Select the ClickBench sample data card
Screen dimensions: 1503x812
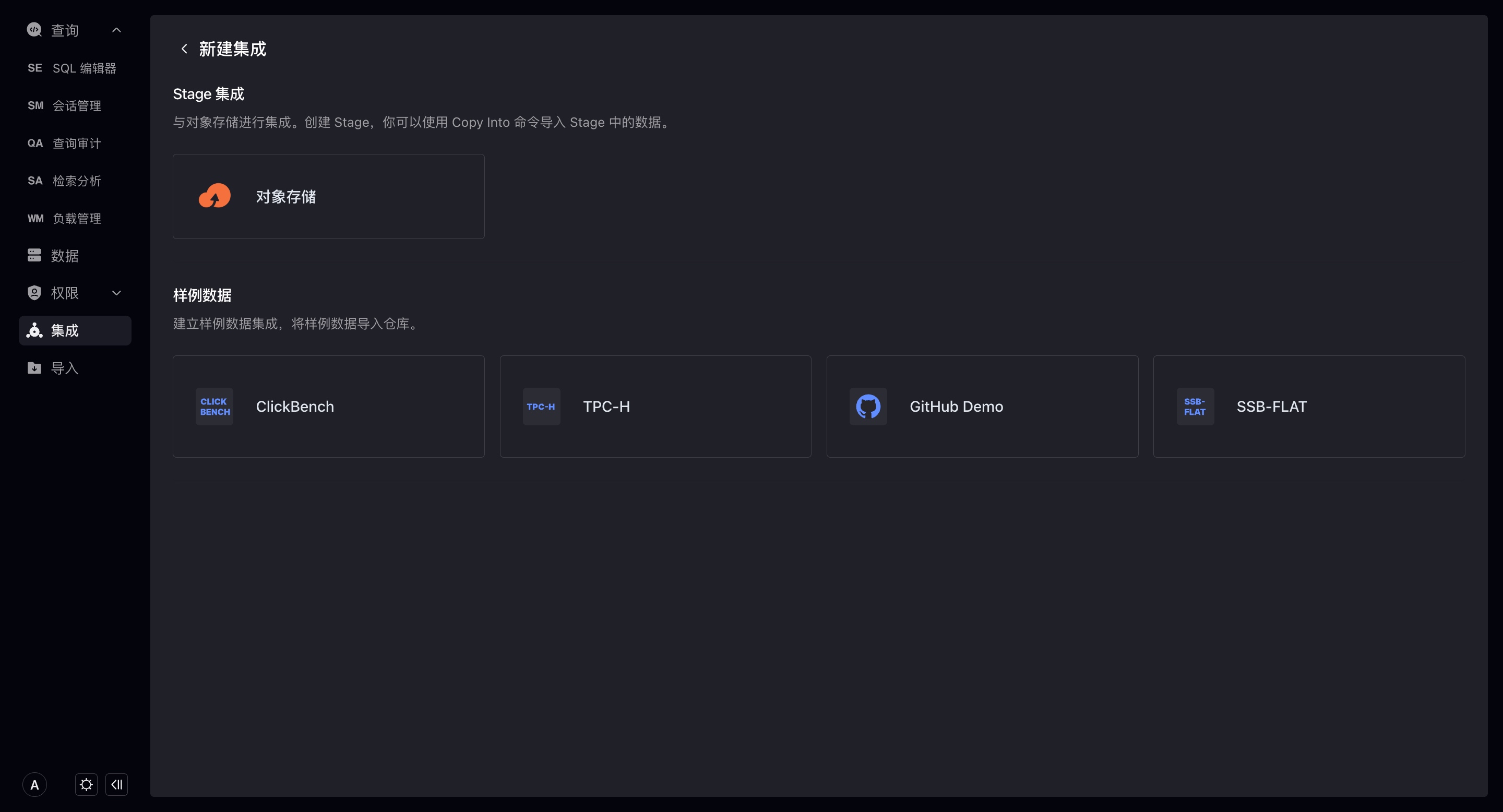pyautogui.click(x=328, y=407)
